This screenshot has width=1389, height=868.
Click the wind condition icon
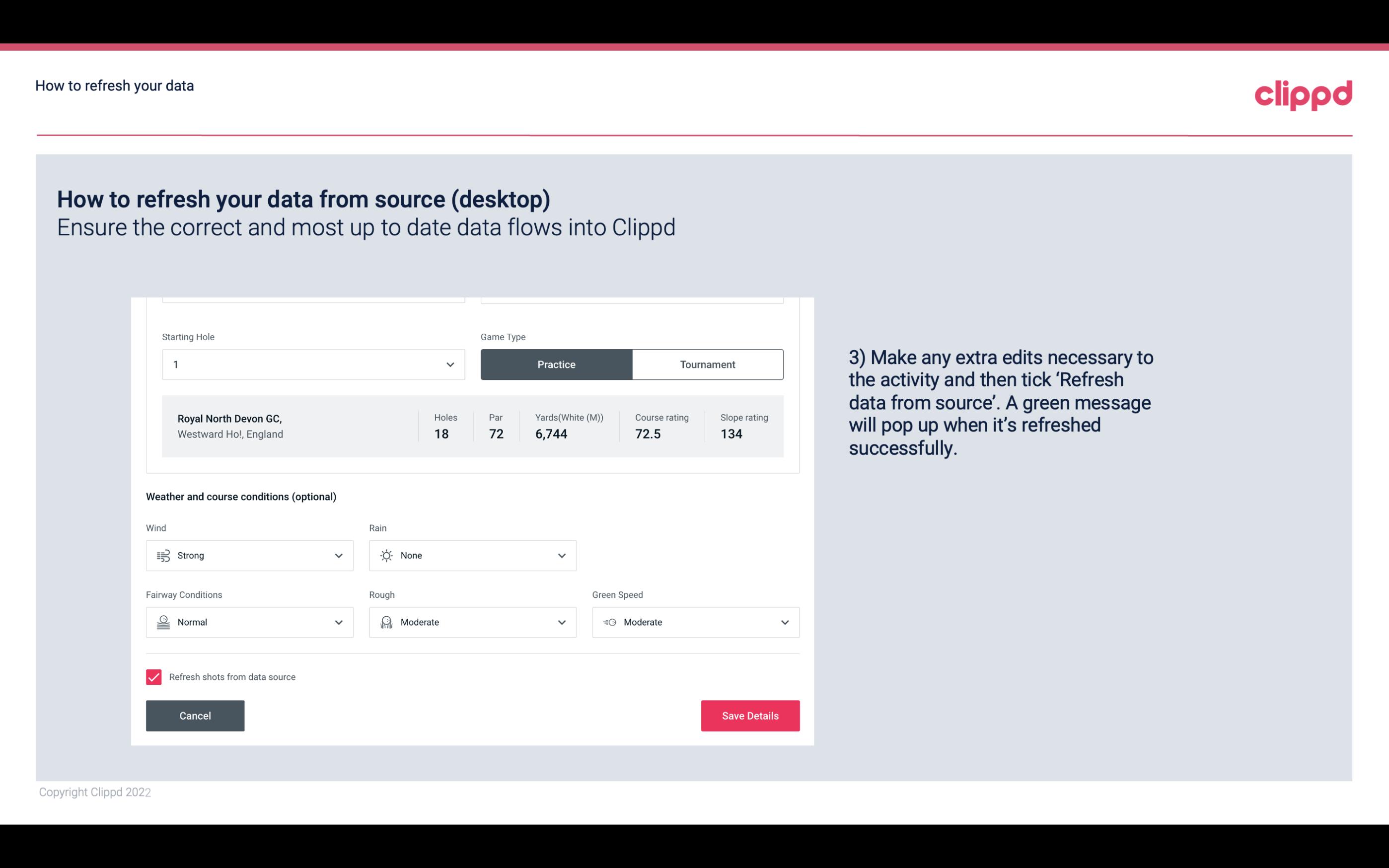(162, 555)
